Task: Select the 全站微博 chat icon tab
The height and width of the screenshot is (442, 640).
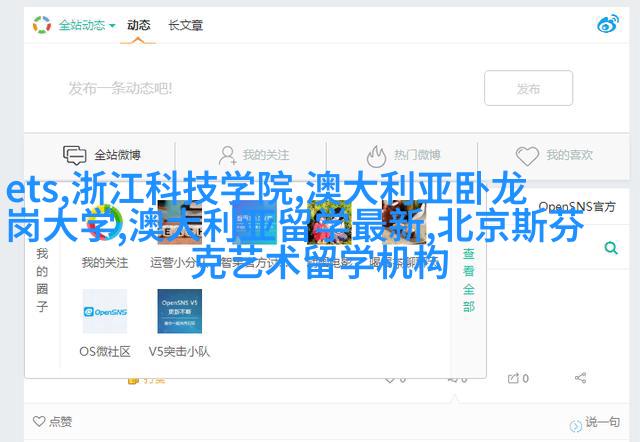Action: [x=101, y=155]
